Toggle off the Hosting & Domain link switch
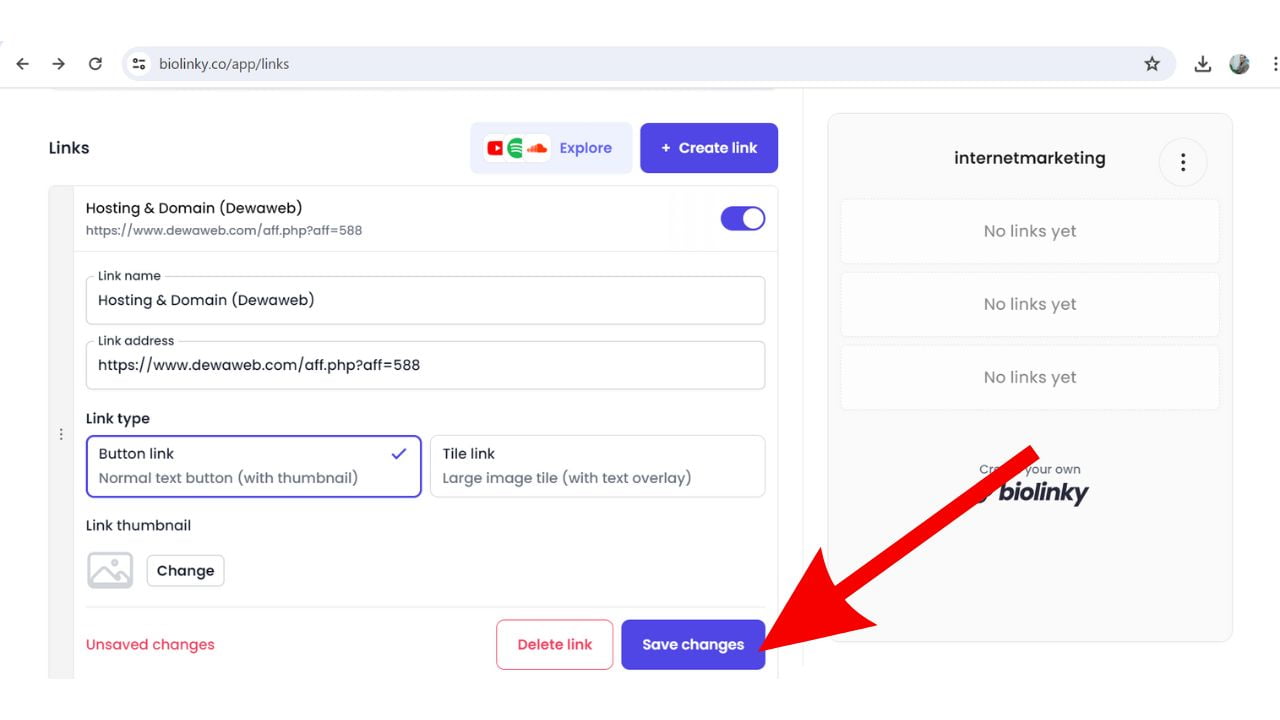Image resolution: width=1280 pixels, height=720 pixels. pyautogui.click(x=743, y=218)
